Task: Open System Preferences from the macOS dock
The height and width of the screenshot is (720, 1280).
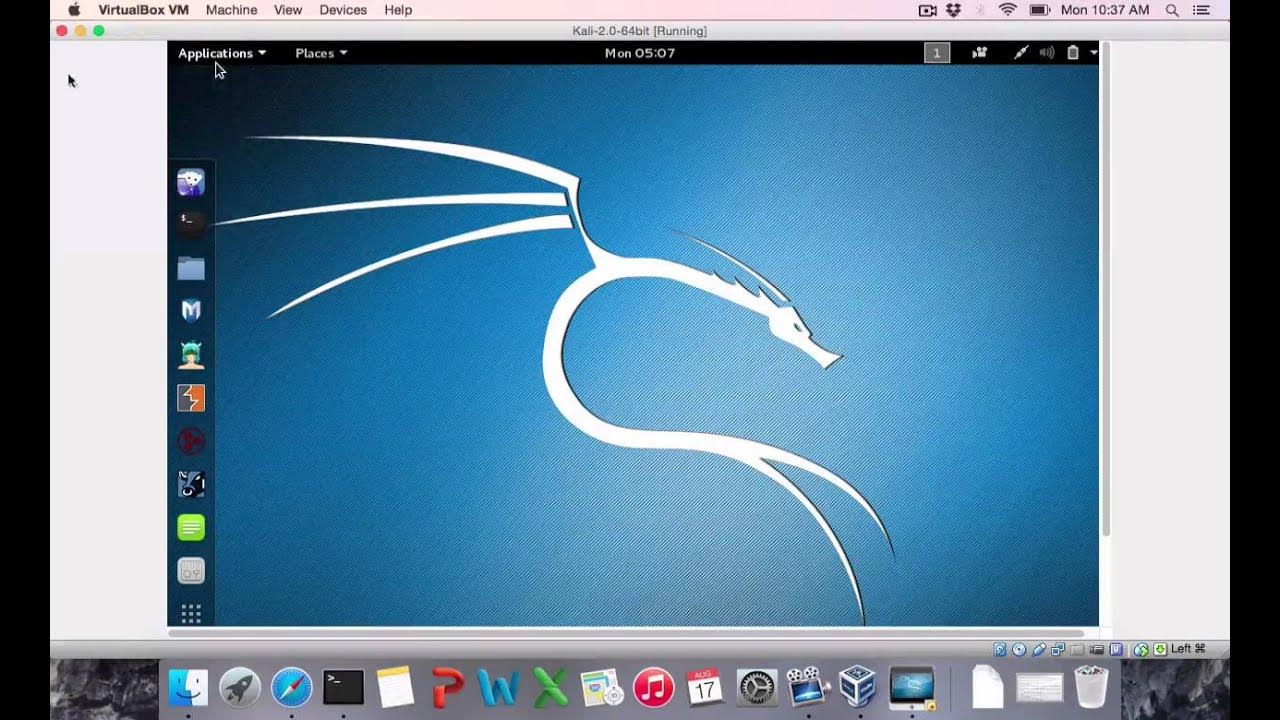Action: tap(757, 688)
